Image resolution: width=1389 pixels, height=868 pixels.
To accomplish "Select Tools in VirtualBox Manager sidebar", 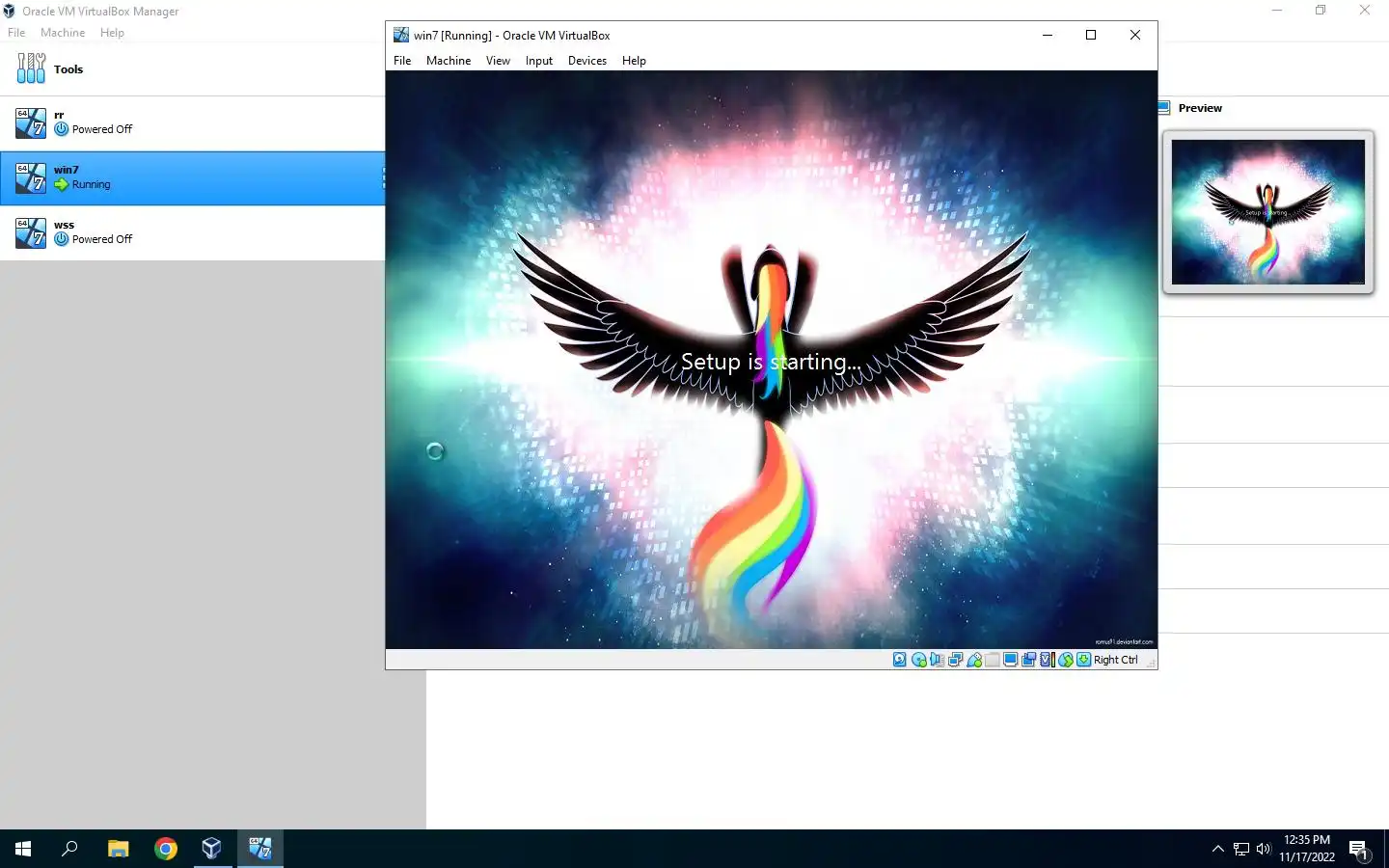I will tap(193, 69).
